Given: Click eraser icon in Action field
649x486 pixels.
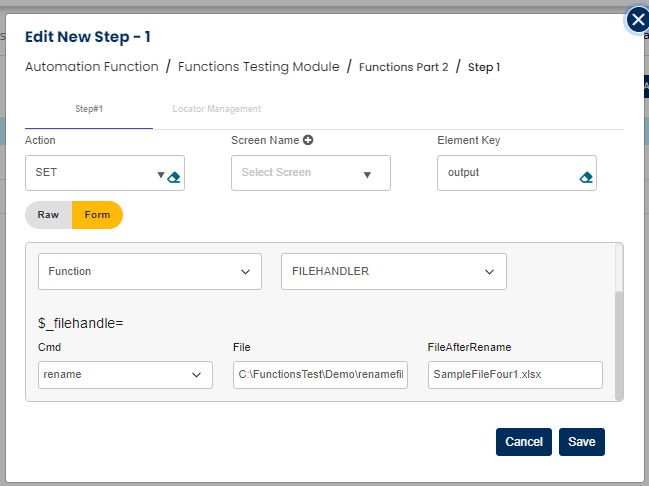Looking at the screenshot, I should [x=174, y=177].
